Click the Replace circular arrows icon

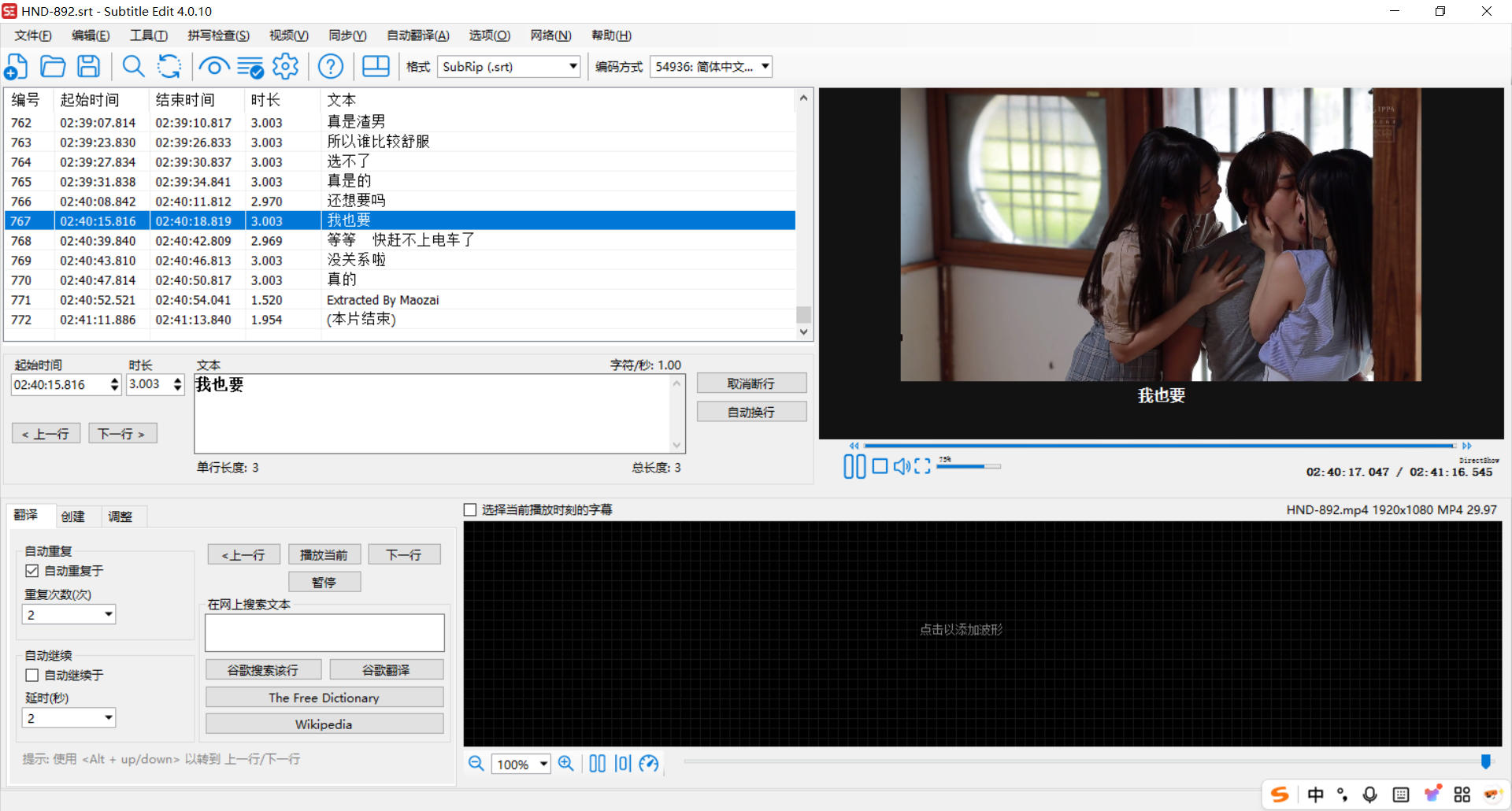(169, 67)
